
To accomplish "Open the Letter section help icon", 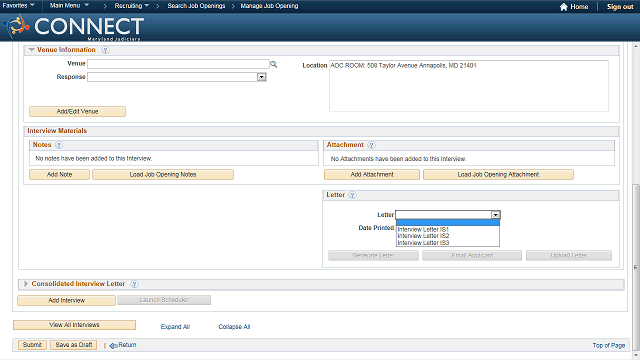I will pos(353,195).
